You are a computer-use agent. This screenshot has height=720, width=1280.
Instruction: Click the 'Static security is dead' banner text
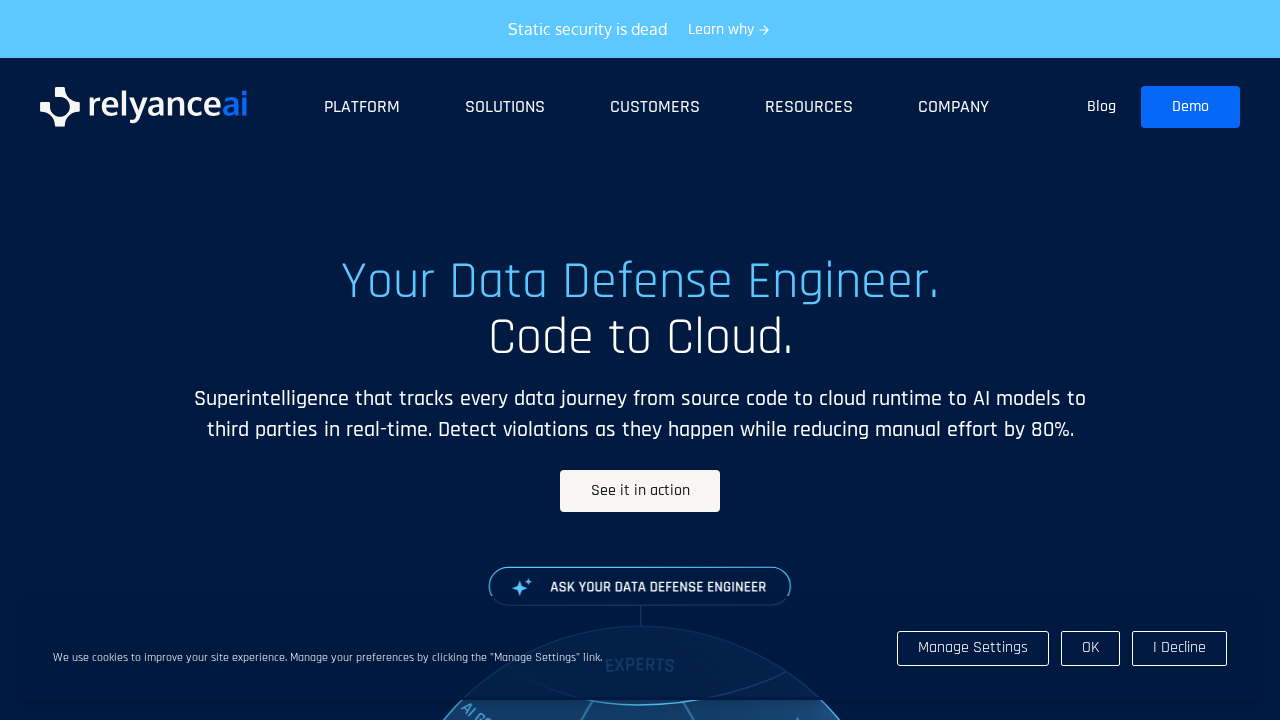click(x=587, y=30)
